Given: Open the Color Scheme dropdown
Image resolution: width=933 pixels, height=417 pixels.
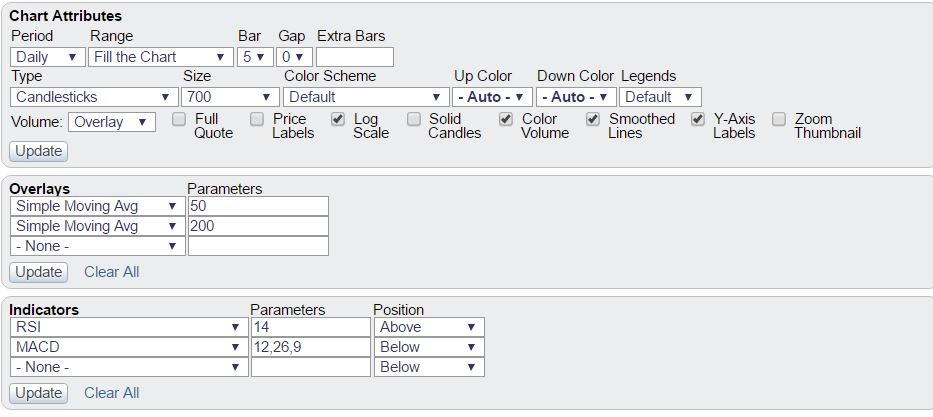Looking at the screenshot, I should (366, 97).
